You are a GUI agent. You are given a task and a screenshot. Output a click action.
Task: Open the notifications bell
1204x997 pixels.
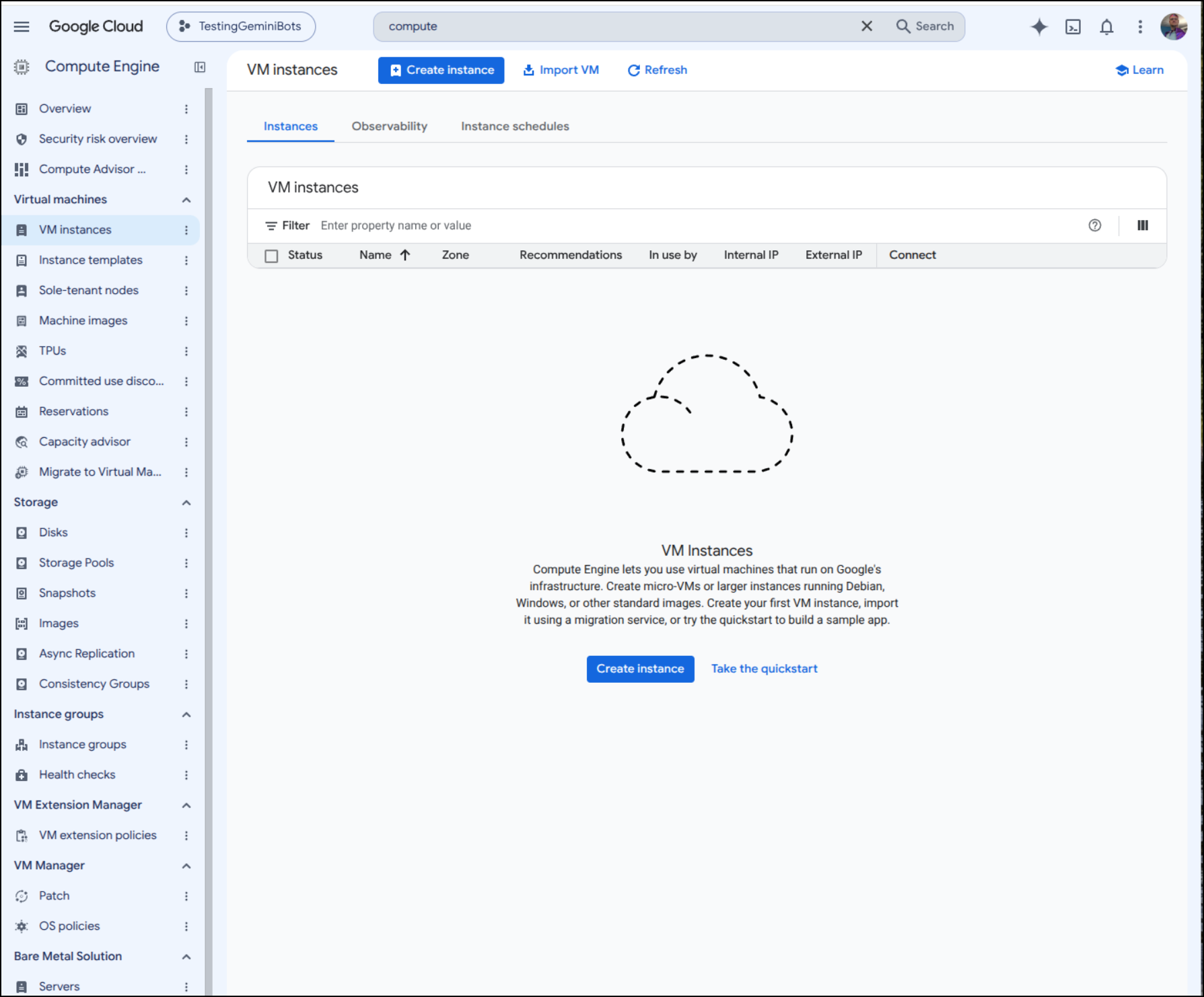coord(1106,27)
